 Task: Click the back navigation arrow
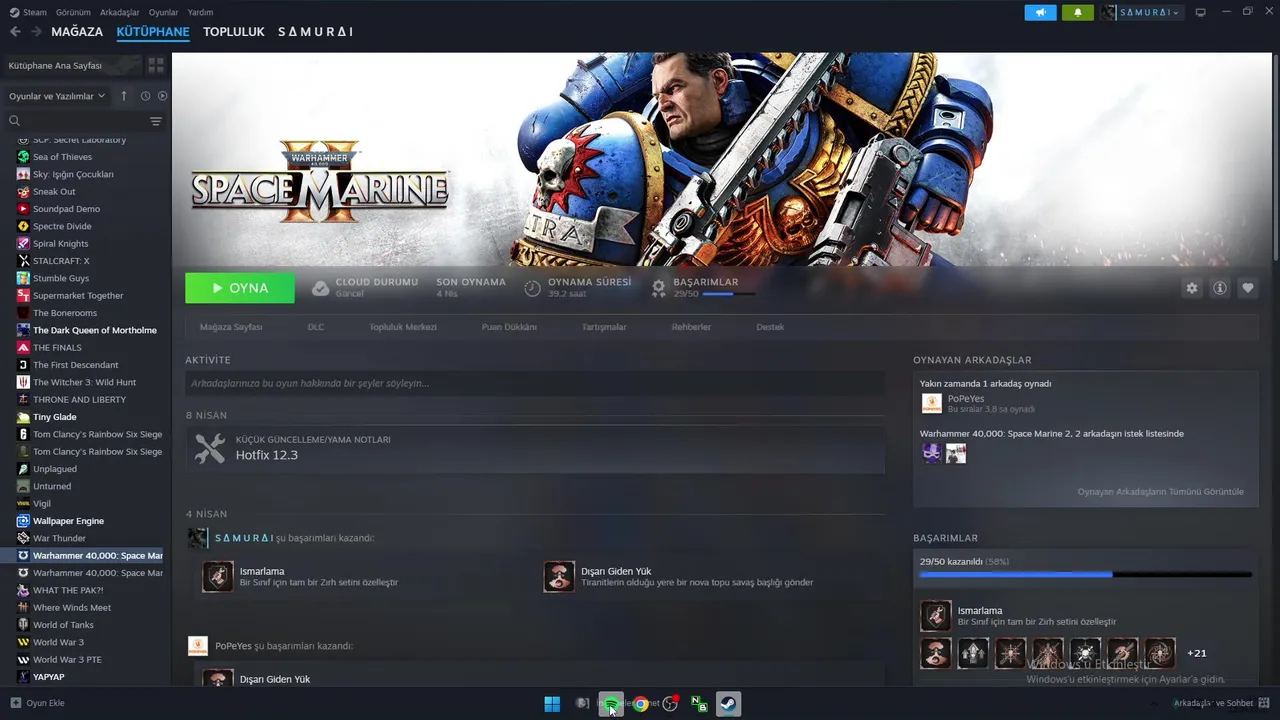click(15, 32)
